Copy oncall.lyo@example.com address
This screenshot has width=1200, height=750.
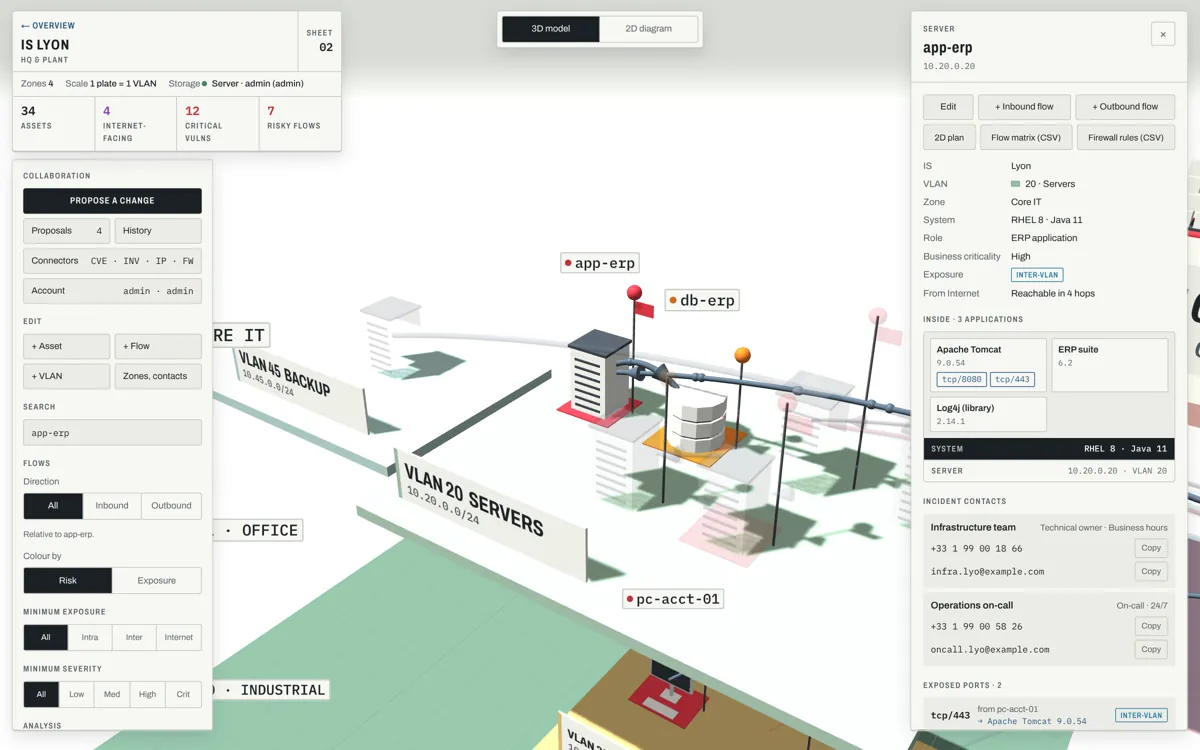(x=1151, y=649)
